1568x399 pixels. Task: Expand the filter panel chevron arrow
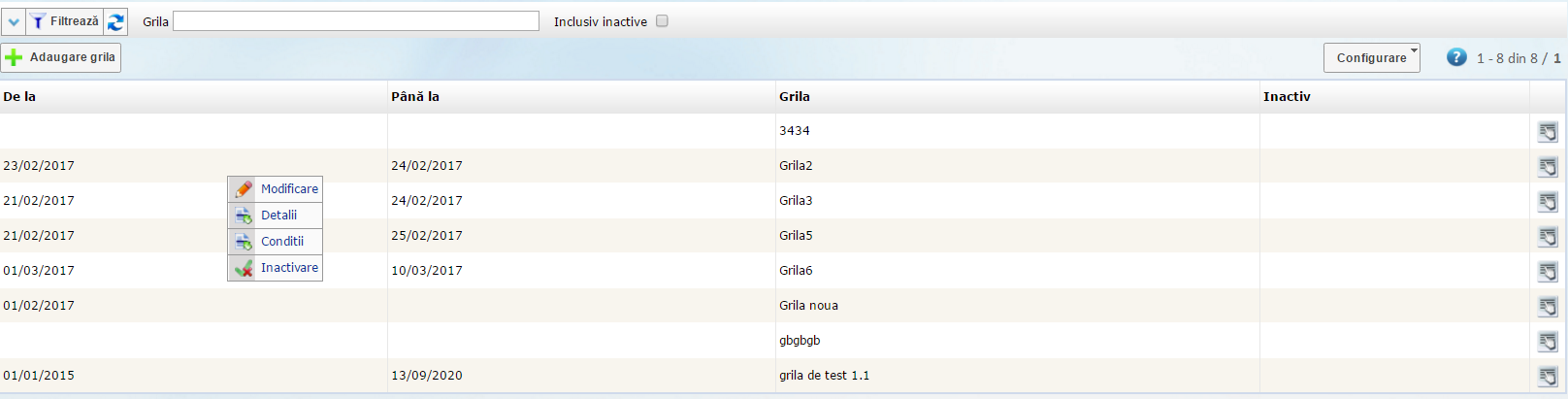pyautogui.click(x=14, y=21)
